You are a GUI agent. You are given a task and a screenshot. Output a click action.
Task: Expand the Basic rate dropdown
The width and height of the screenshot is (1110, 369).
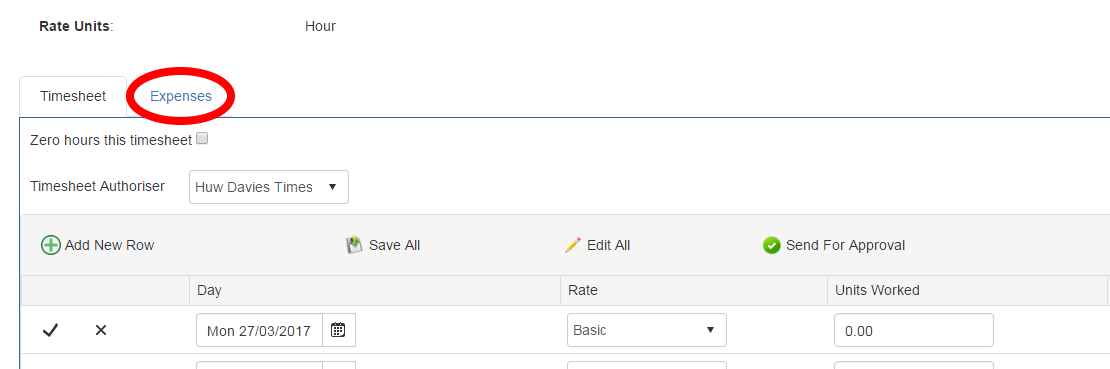647,330
